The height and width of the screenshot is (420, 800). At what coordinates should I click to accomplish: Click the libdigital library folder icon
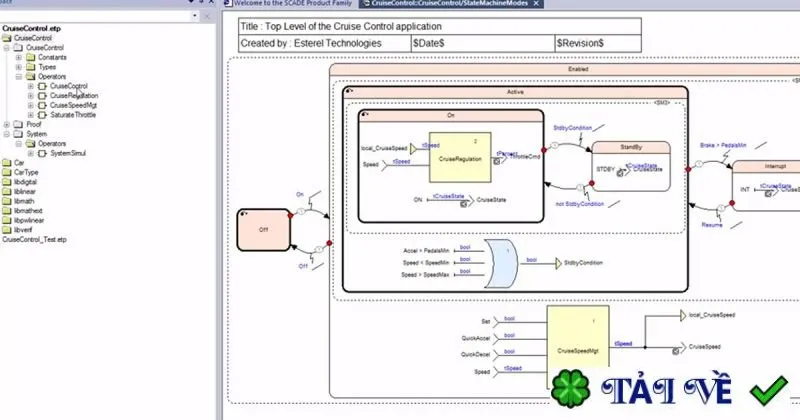[6, 182]
